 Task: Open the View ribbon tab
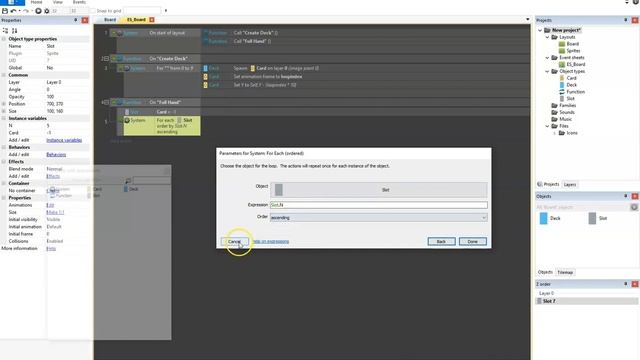(x=58, y=2)
